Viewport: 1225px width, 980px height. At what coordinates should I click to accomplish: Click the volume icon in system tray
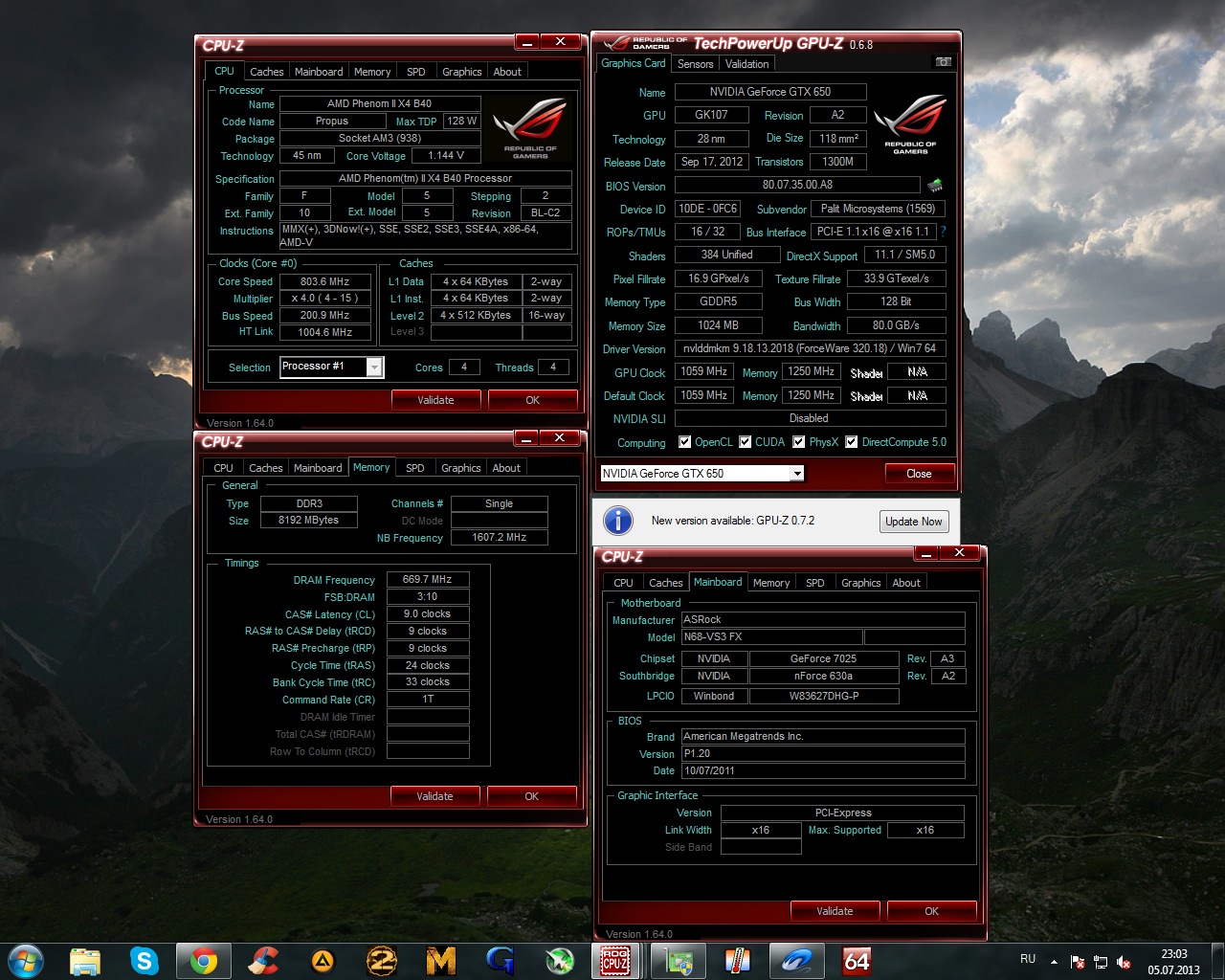[x=1124, y=961]
